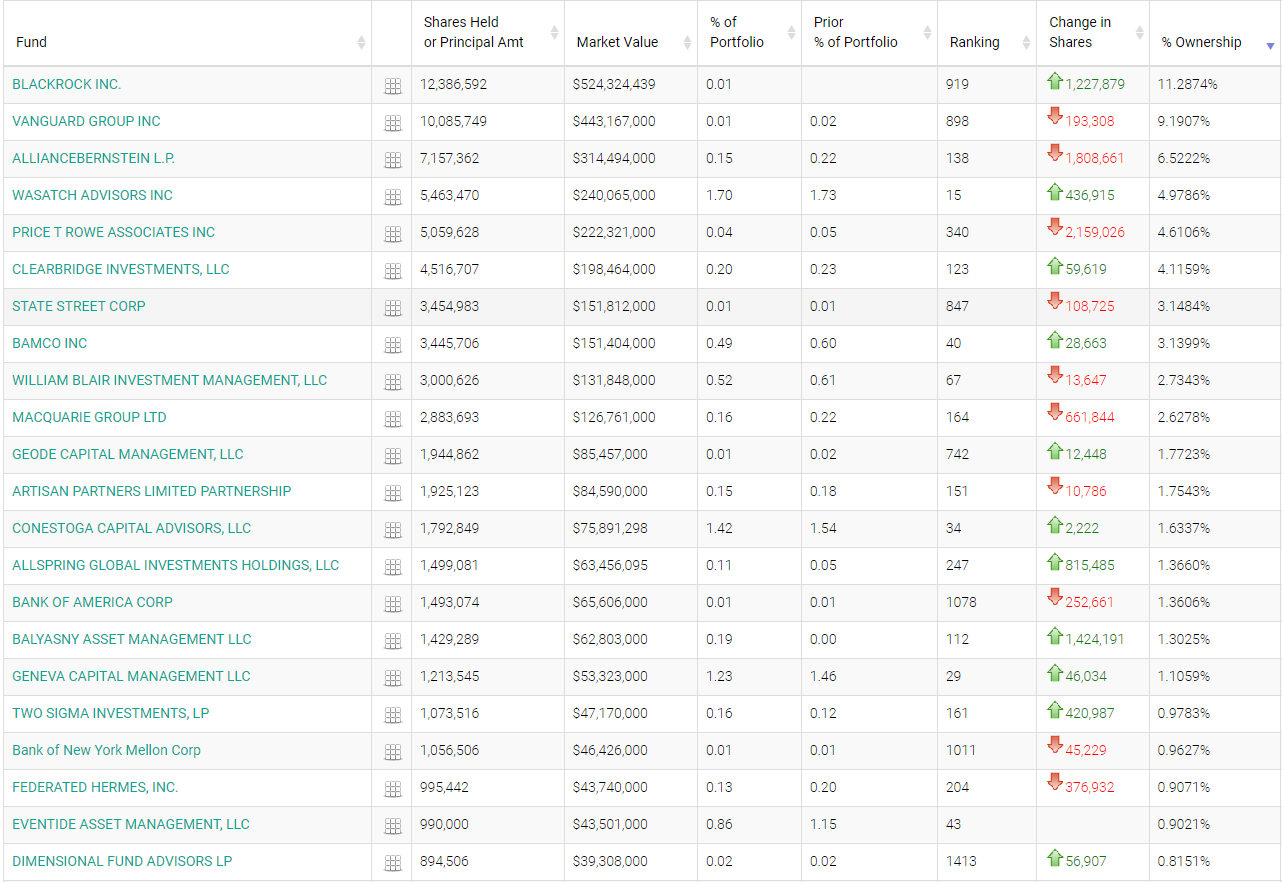This screenshot has width=1282, height=882.
Task: Open the grid icon for BAMCO Inc row
Action: click(x=392, y=345)
